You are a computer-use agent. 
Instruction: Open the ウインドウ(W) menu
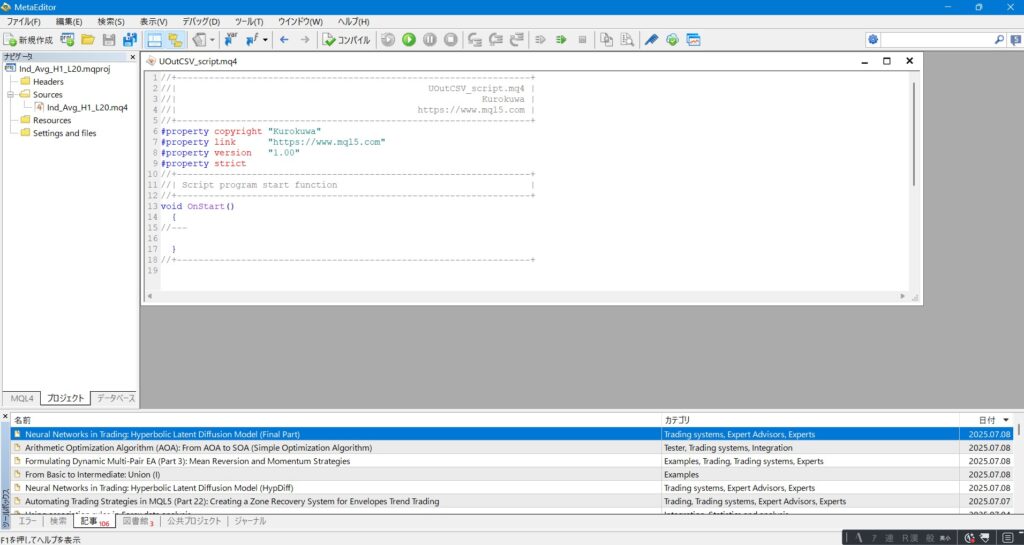[x=300, y=22]
